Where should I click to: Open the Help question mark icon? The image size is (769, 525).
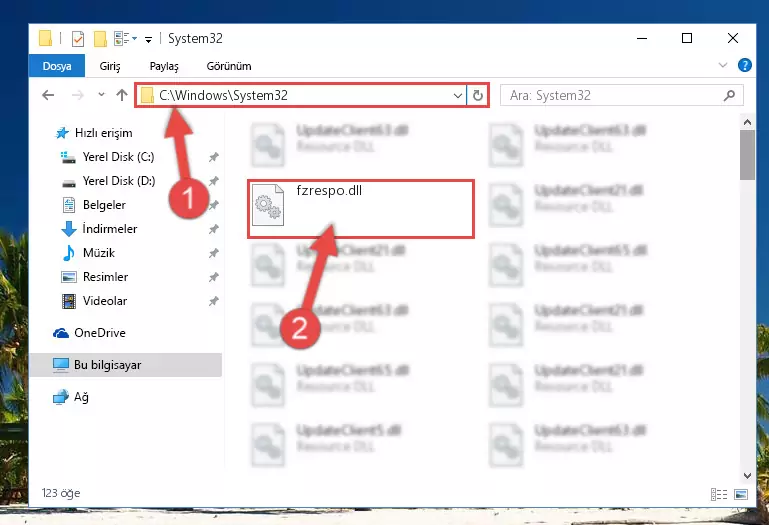(x=744, y=65)
